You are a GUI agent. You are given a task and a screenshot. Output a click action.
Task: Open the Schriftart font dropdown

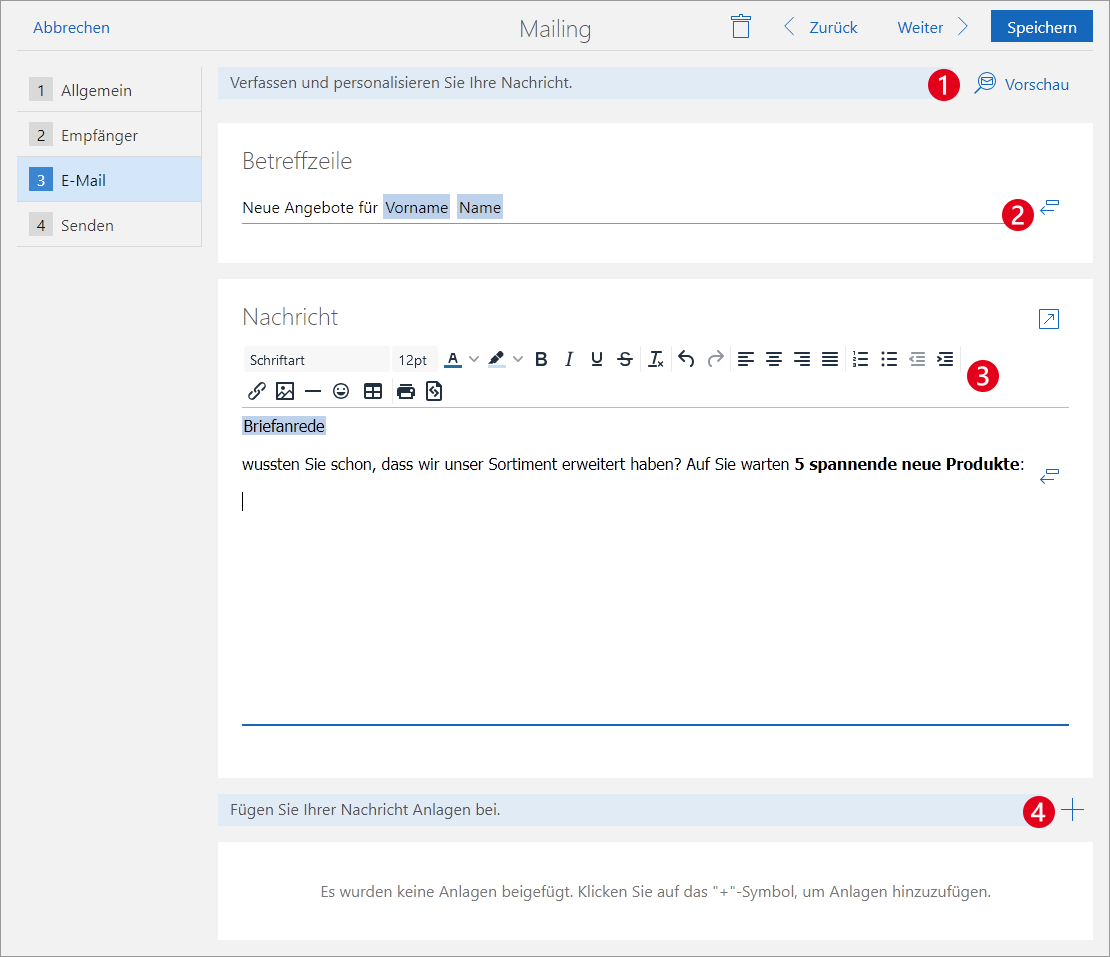[x=315, y=359]
